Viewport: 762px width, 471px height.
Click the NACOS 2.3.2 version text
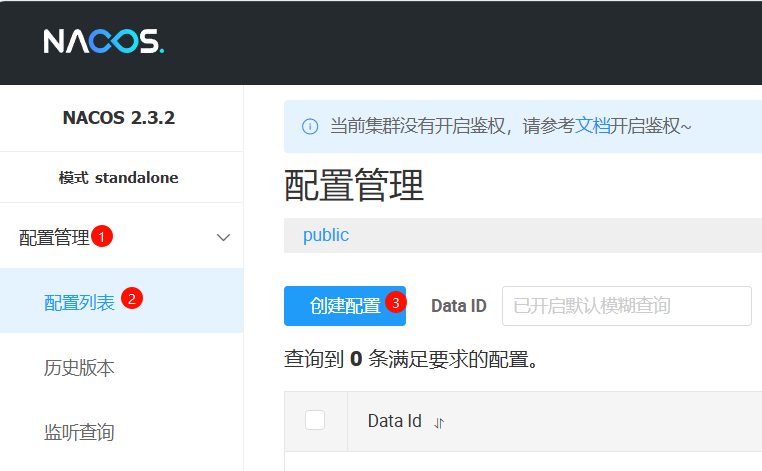tap(119, 118)
